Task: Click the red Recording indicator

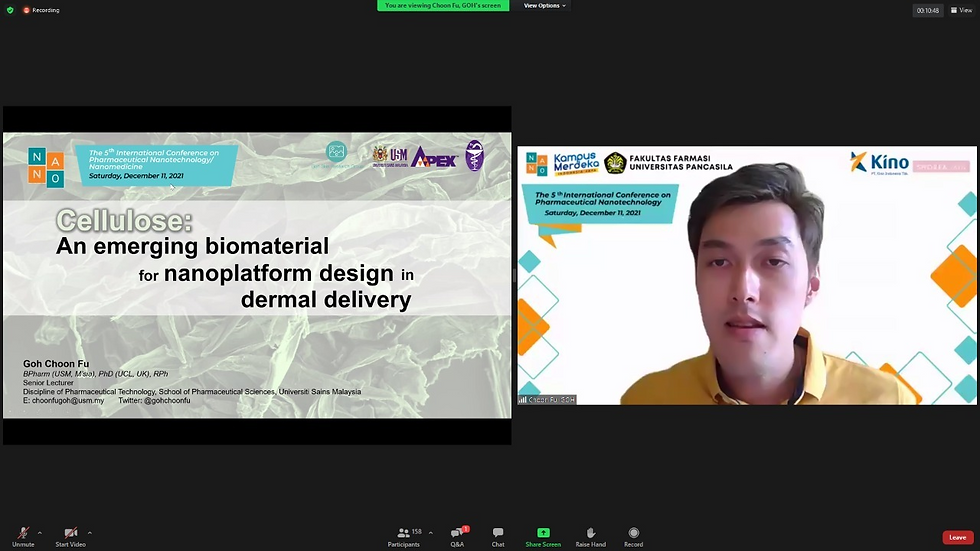Action: pos(41,10)
